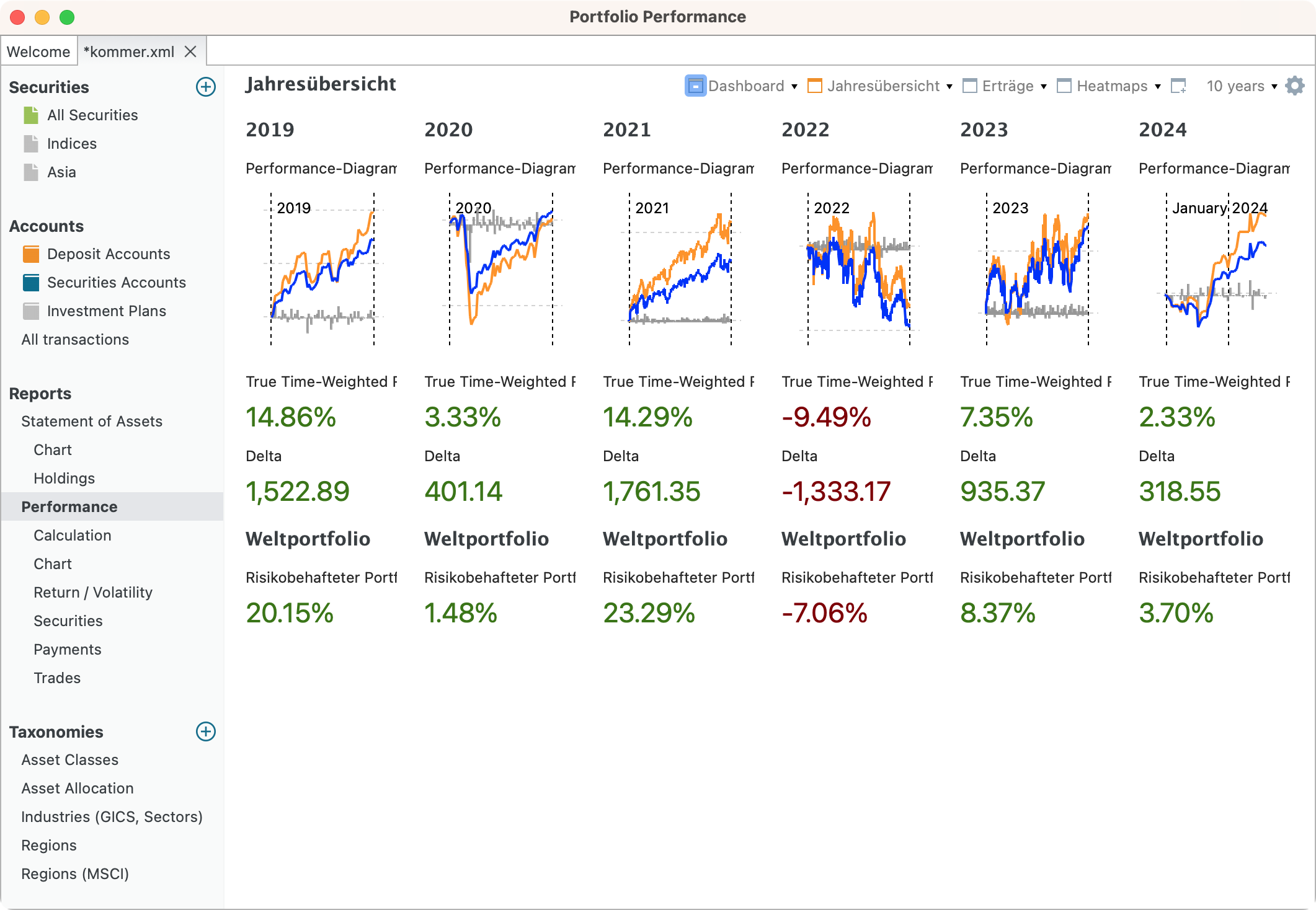
Task: Open All transactions in the sidebar
Action: [x=75, y=340]
